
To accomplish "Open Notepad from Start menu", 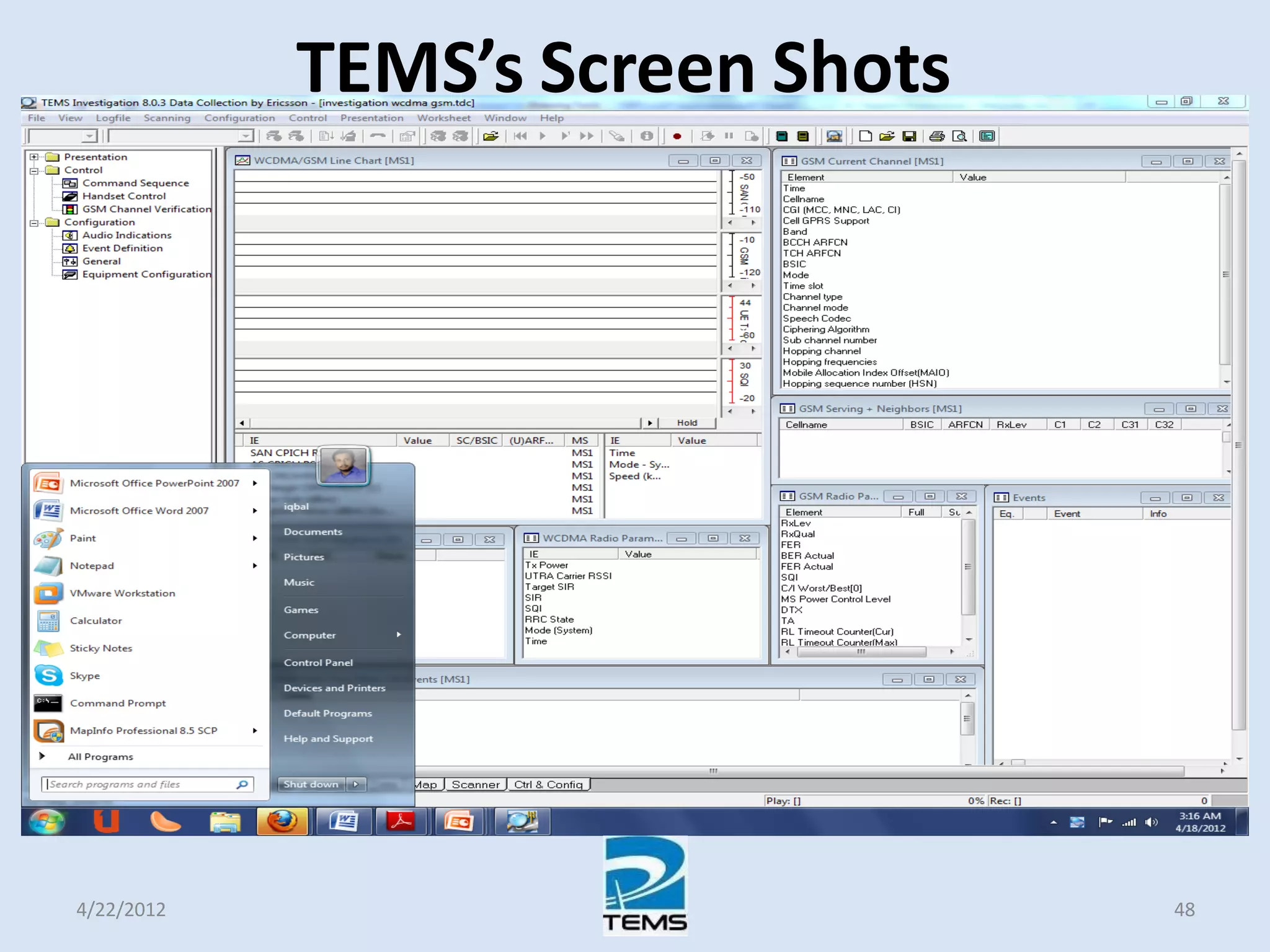I will 92,565.
